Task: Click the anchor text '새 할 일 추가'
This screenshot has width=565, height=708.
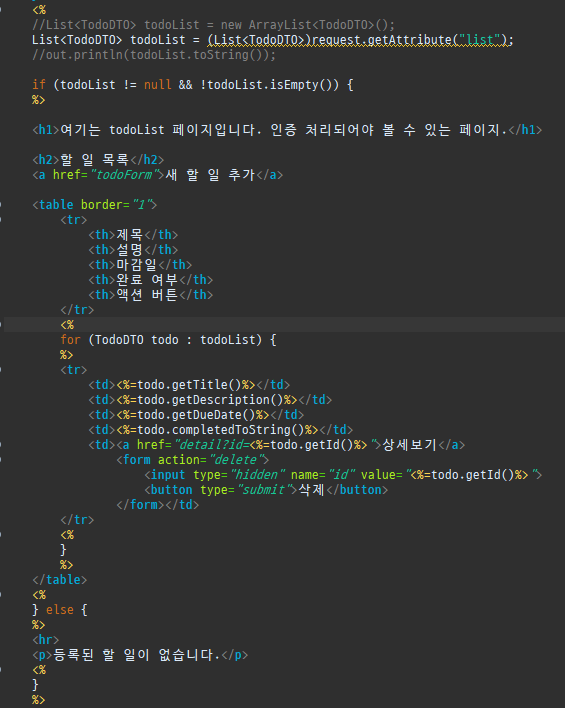Action: (x=210, y=175)
